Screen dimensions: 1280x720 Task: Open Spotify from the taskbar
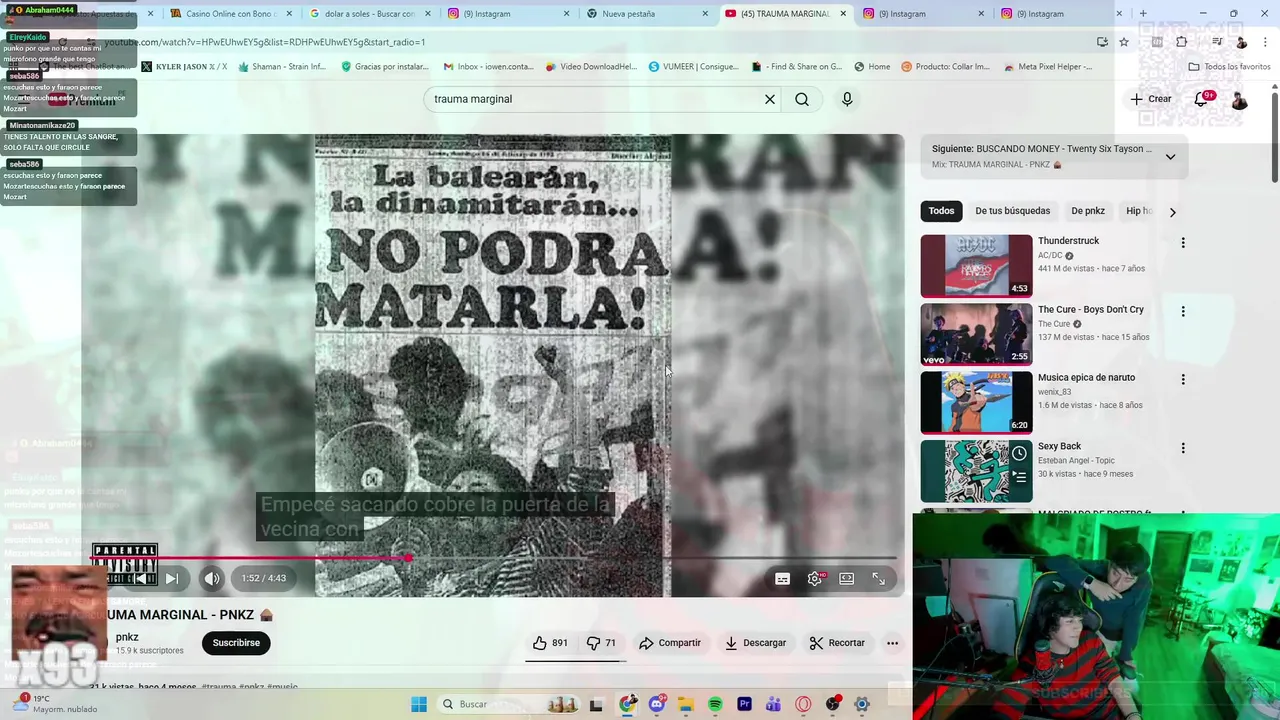point(715,704)
